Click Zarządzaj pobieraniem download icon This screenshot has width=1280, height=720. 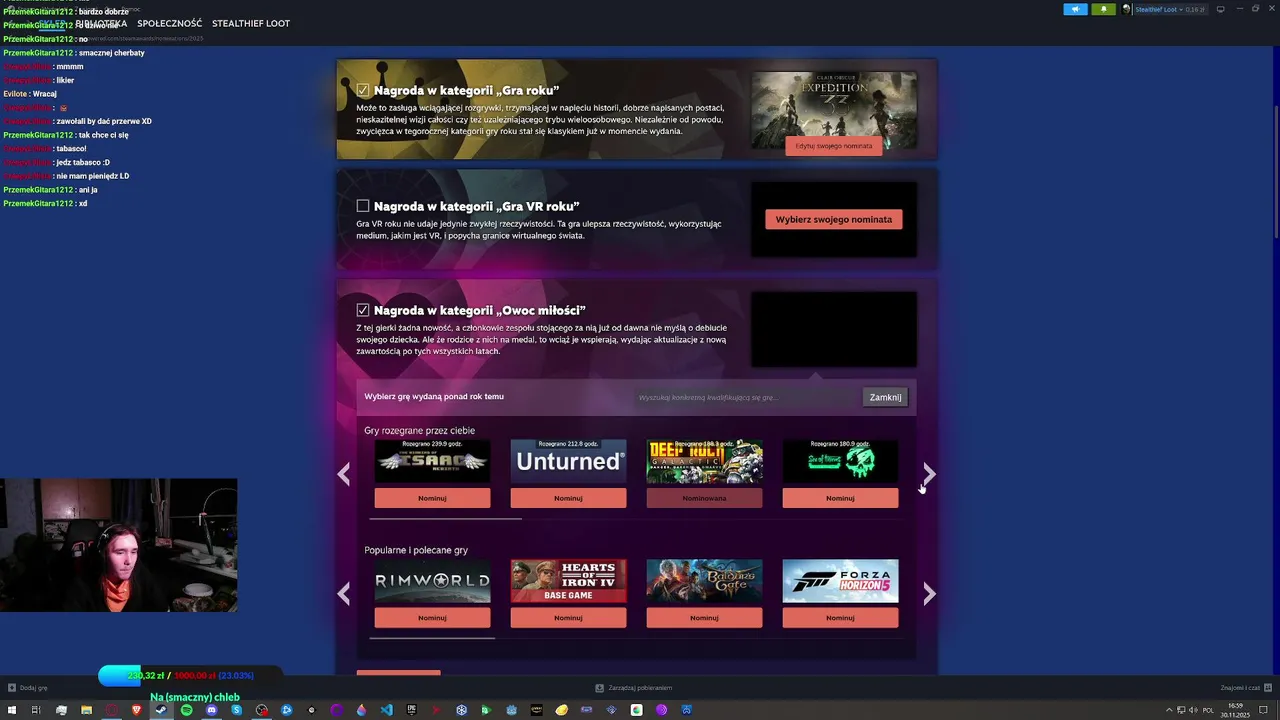599,688
